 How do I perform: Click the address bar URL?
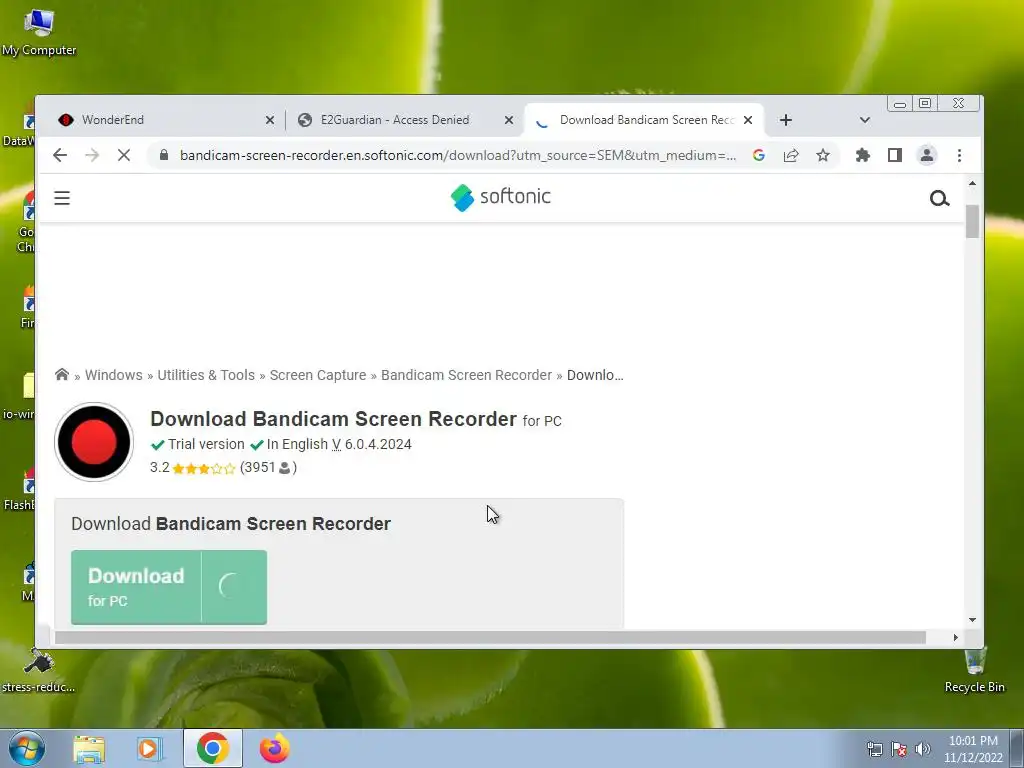coord(457,155)
